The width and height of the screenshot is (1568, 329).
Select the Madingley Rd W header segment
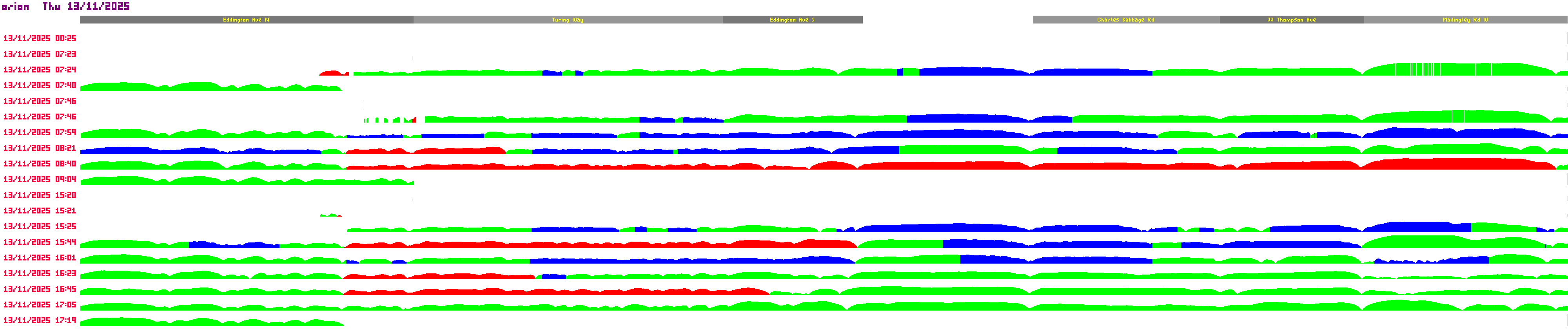coord(1465,20)
